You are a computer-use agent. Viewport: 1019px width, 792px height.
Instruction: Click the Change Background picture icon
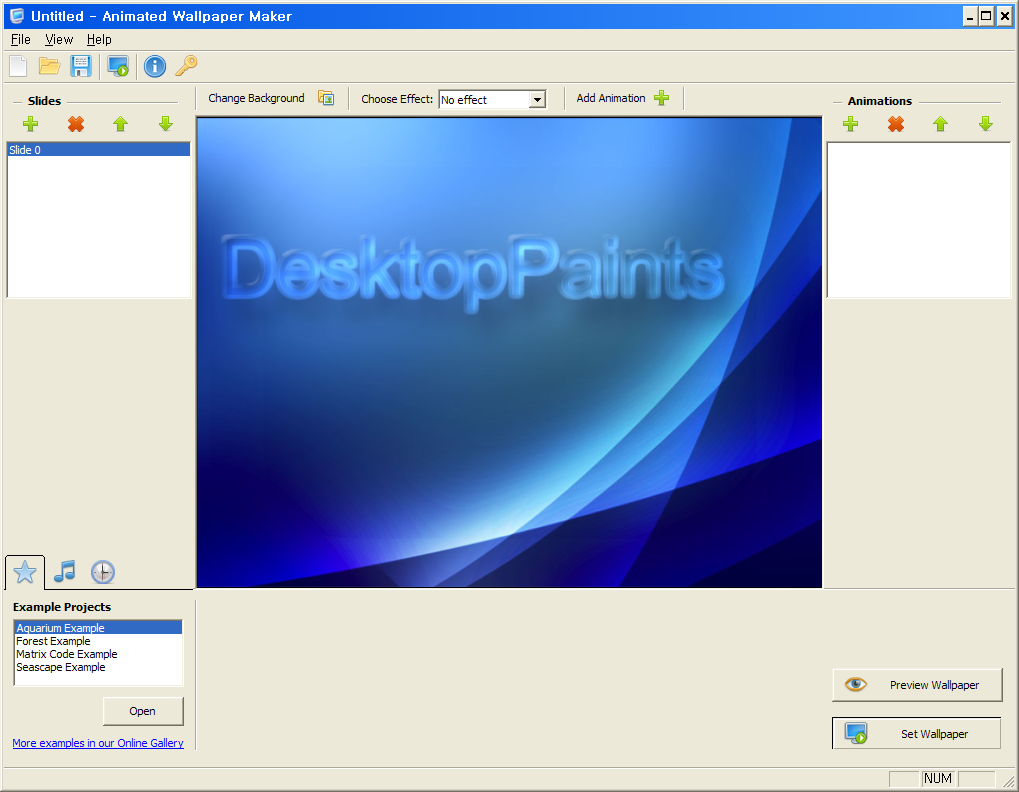pos(326,98)
